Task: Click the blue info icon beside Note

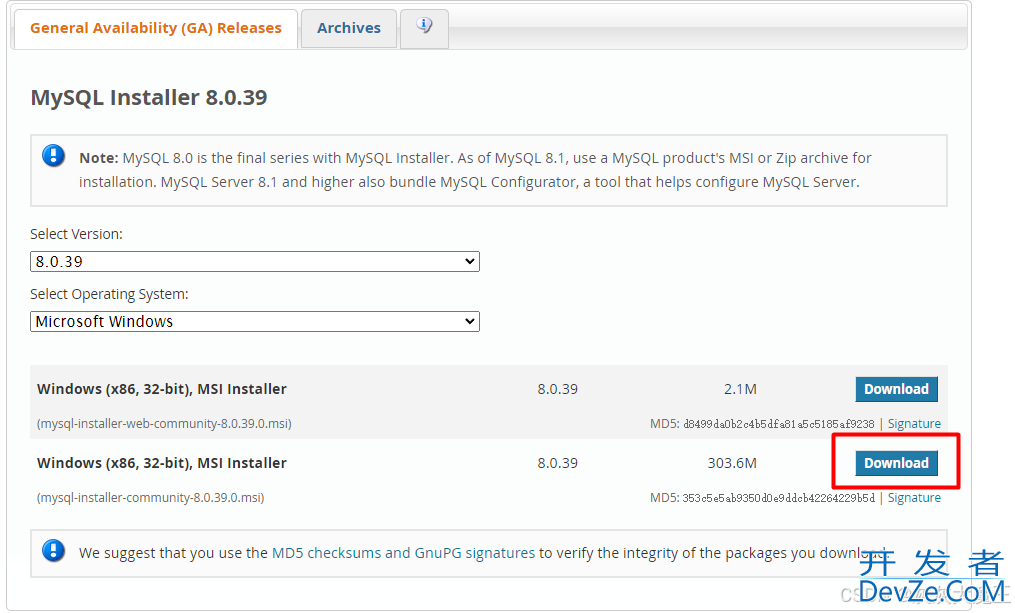Action: tap(53, 156)
